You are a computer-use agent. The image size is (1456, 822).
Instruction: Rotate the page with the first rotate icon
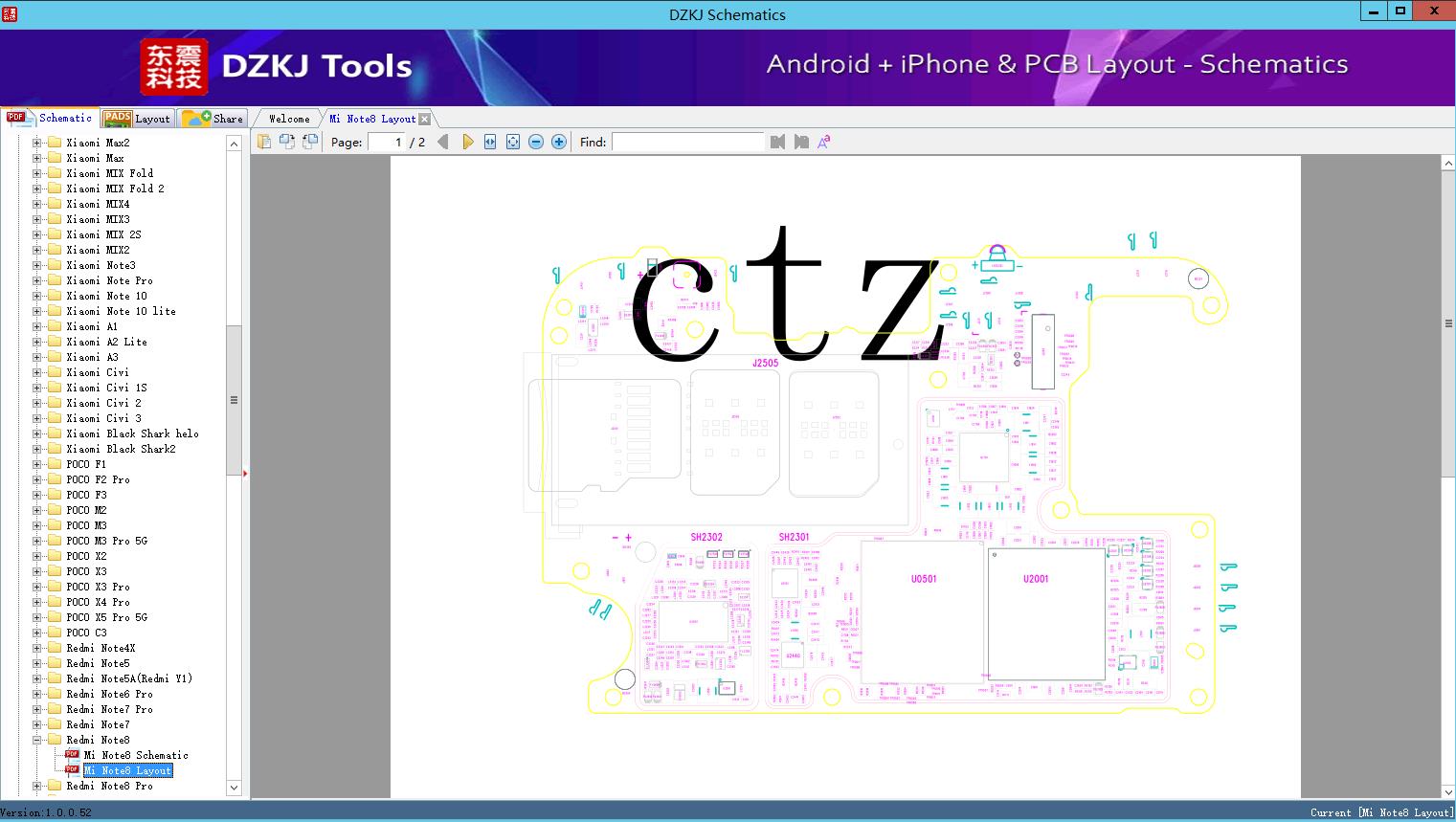[x=286, y=142]
